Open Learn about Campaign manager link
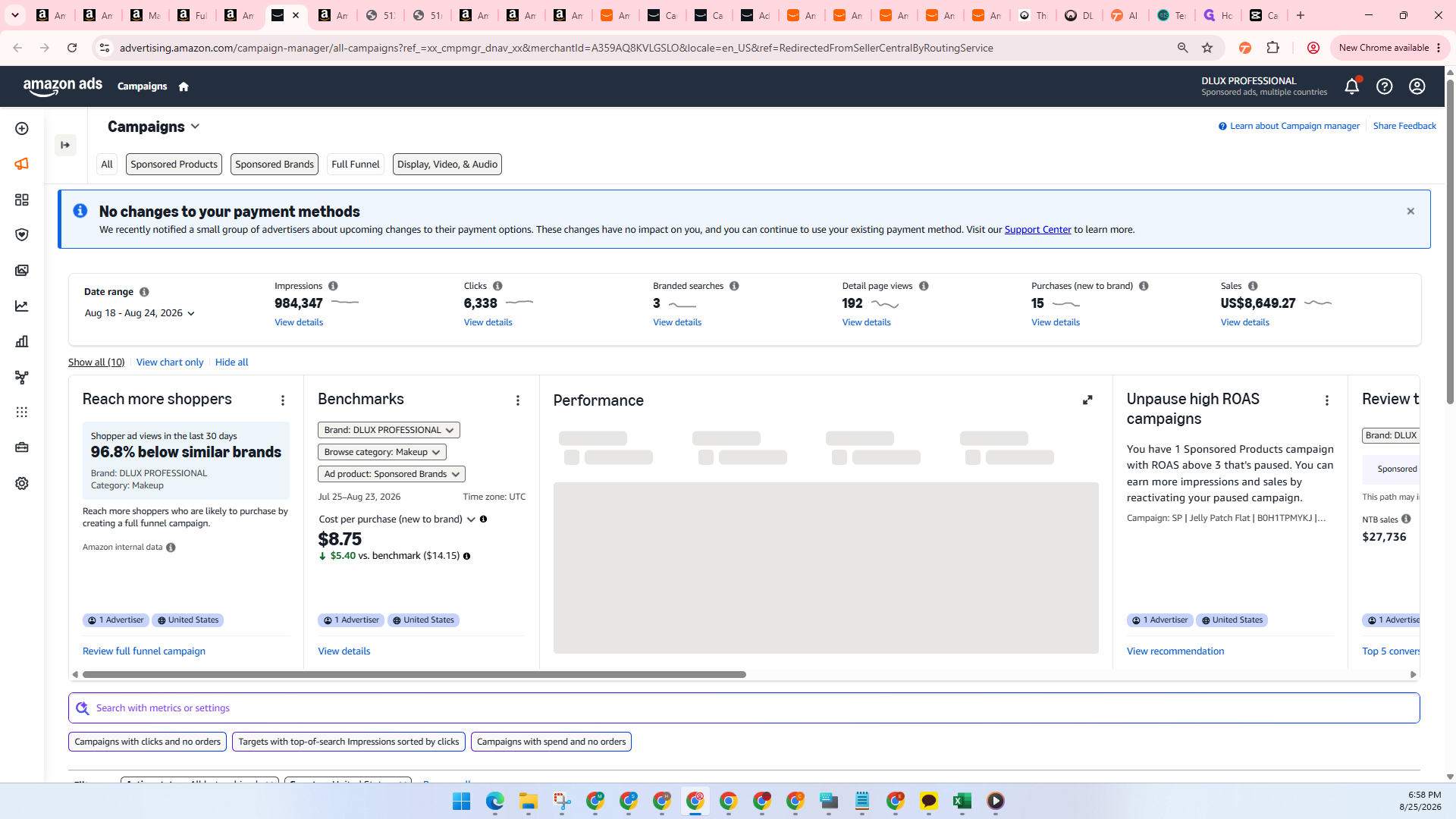 [x=1294, y=126]
